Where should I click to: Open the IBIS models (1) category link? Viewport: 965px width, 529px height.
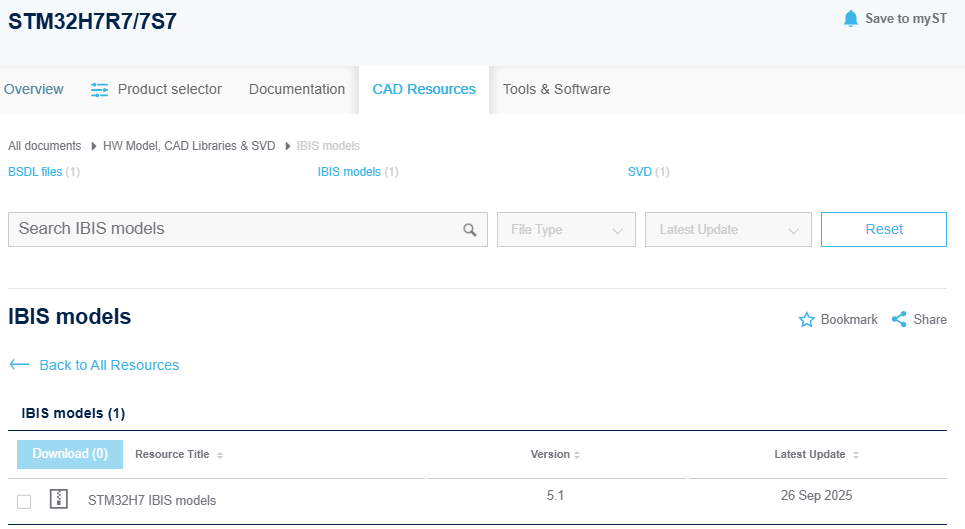(358, 172)
